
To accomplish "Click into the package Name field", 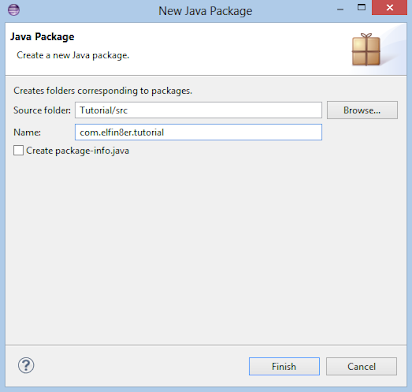I will coord(198,132).
